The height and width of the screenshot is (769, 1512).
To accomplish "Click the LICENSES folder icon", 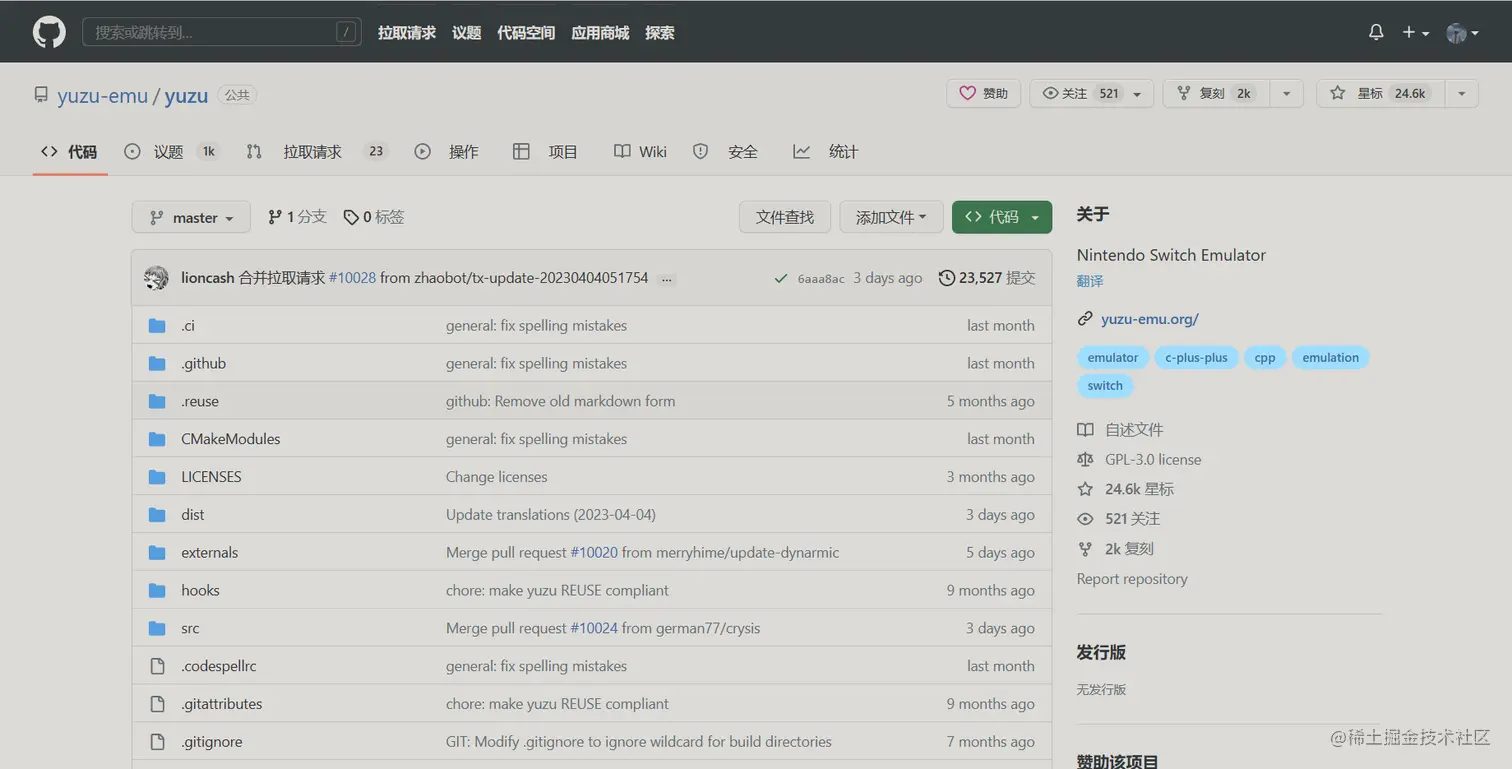I will tap(157, 477).
